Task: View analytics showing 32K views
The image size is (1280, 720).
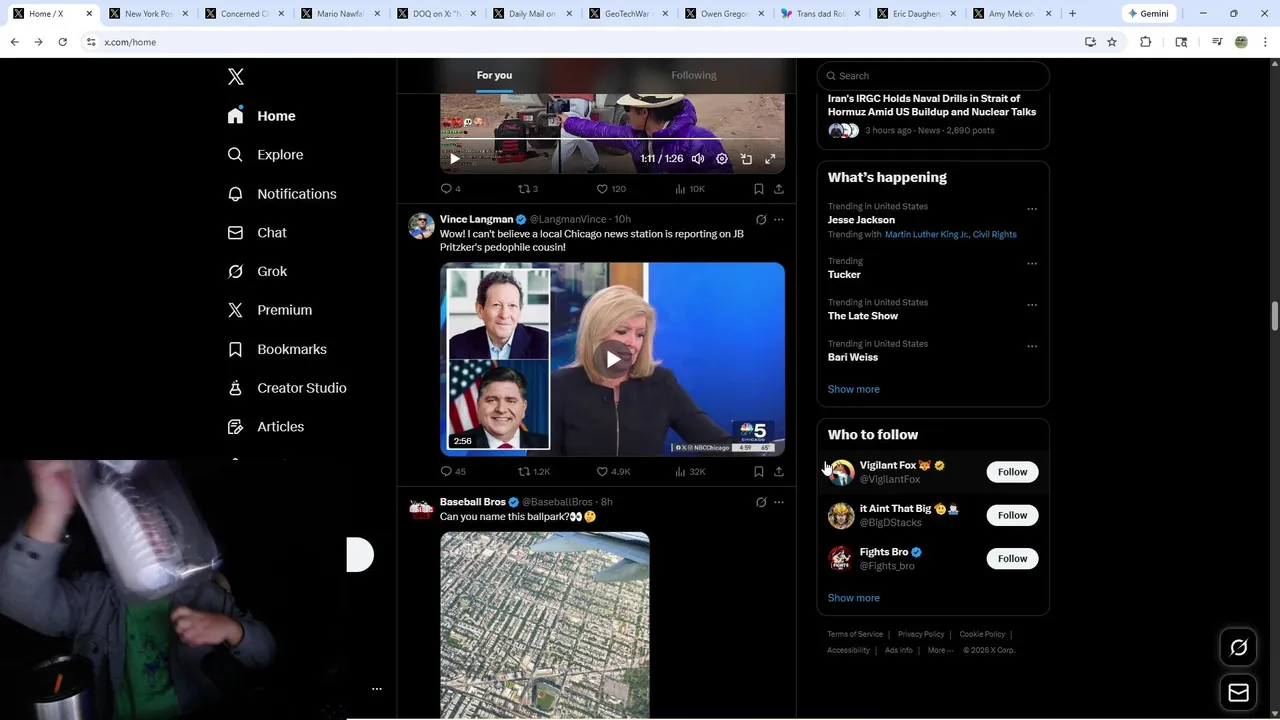Action: 689,471
